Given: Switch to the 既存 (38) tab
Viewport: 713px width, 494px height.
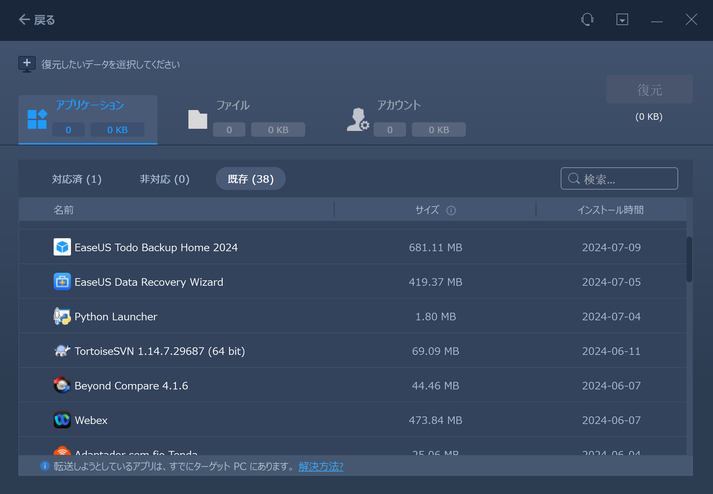Looking at the screenshot, I should tap(250, 179).
